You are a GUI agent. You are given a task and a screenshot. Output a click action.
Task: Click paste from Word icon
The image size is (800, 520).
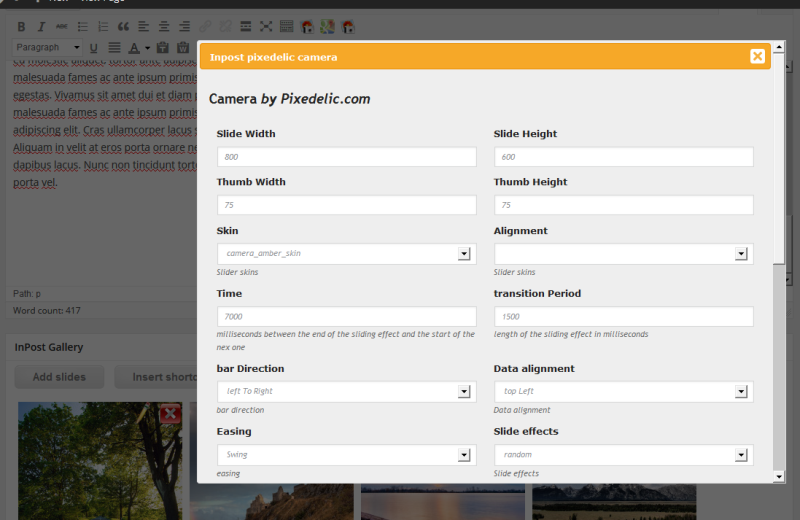coord(183,48)
